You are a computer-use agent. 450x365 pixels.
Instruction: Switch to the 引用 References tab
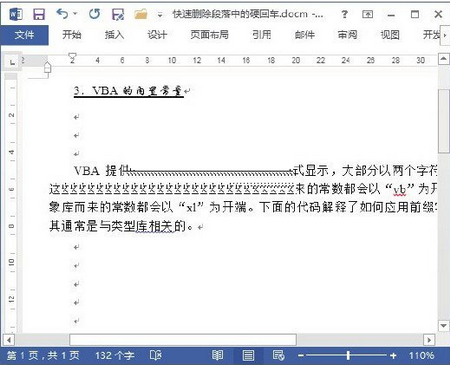coord(262,35)
